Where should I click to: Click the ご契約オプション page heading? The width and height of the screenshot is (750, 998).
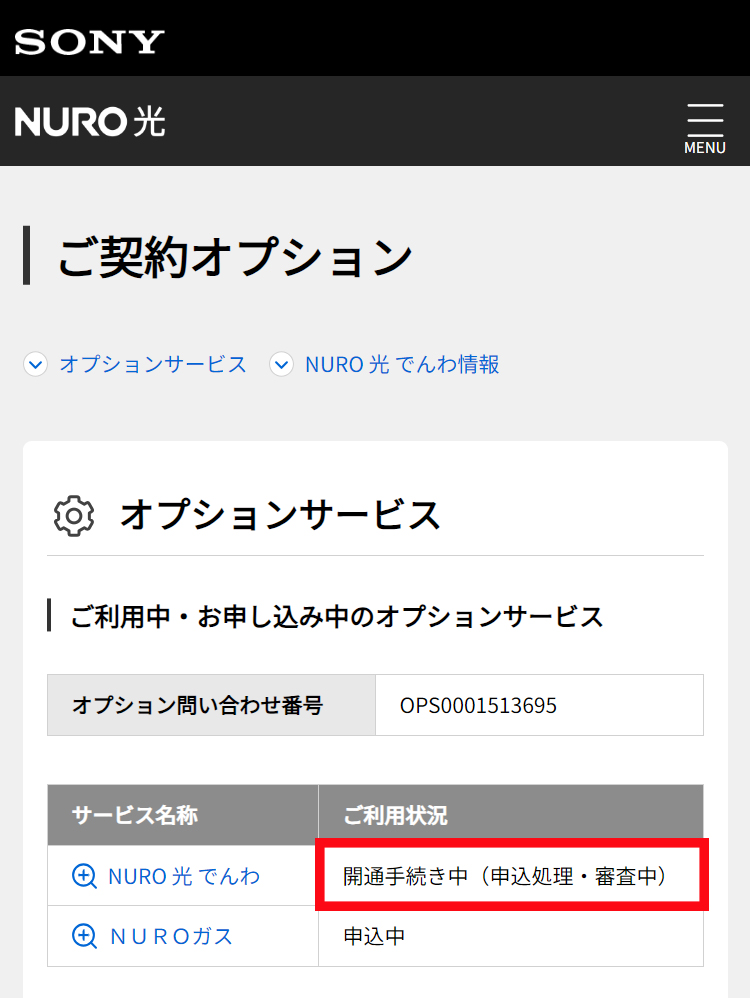coord(235,257)
